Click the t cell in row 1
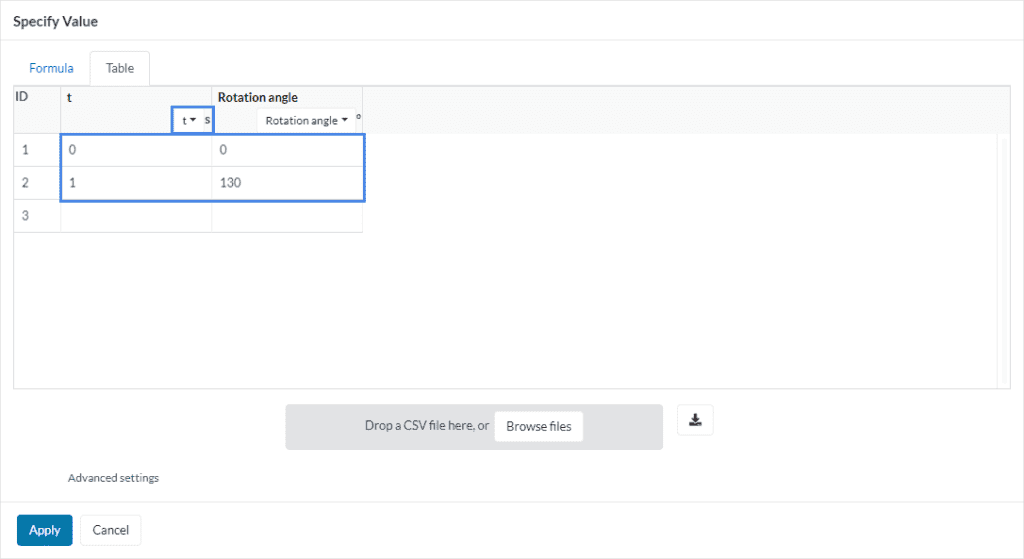 click(x=136, y=151)
